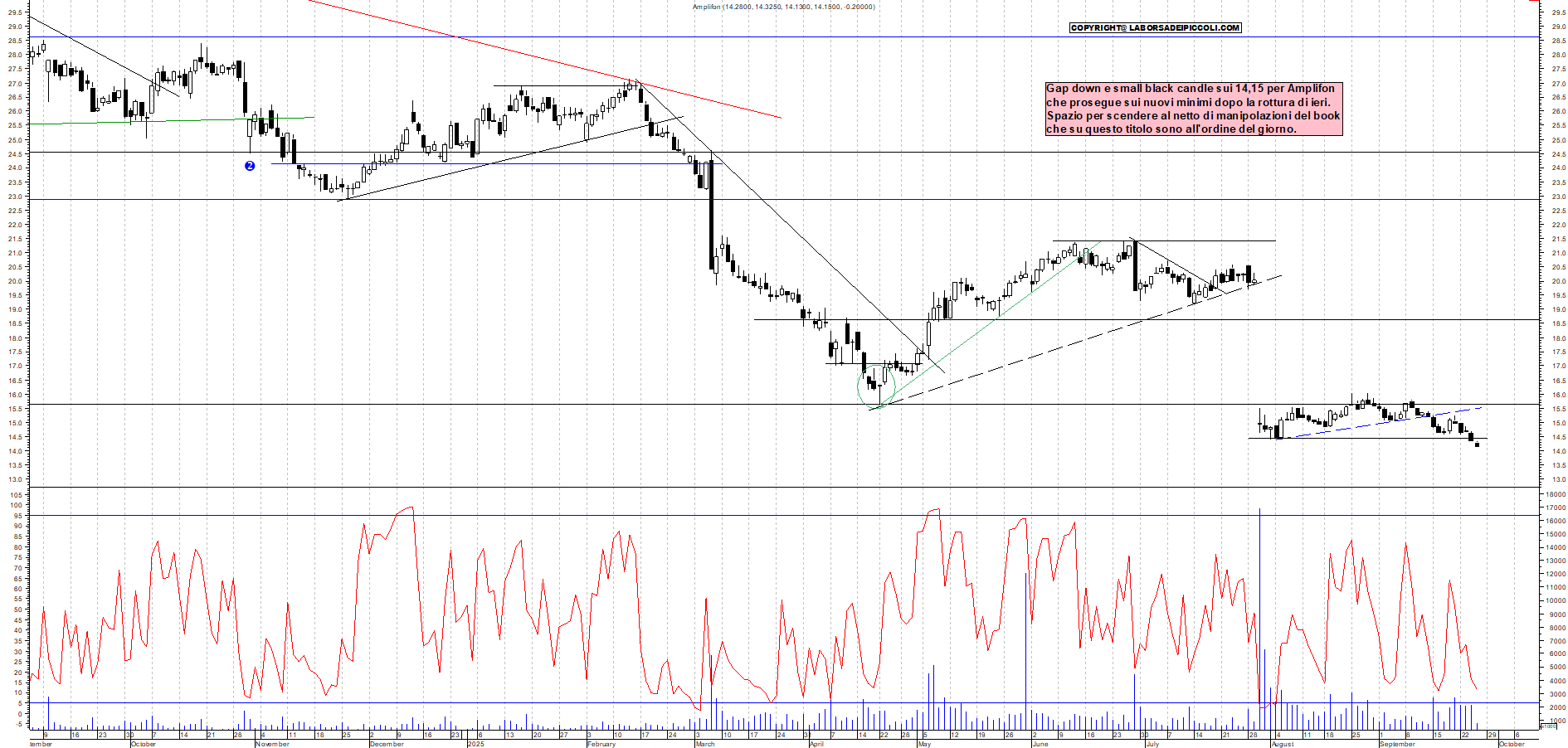Click the blue circled number 2 marker

pyautogui.click(x=250, y=166)
